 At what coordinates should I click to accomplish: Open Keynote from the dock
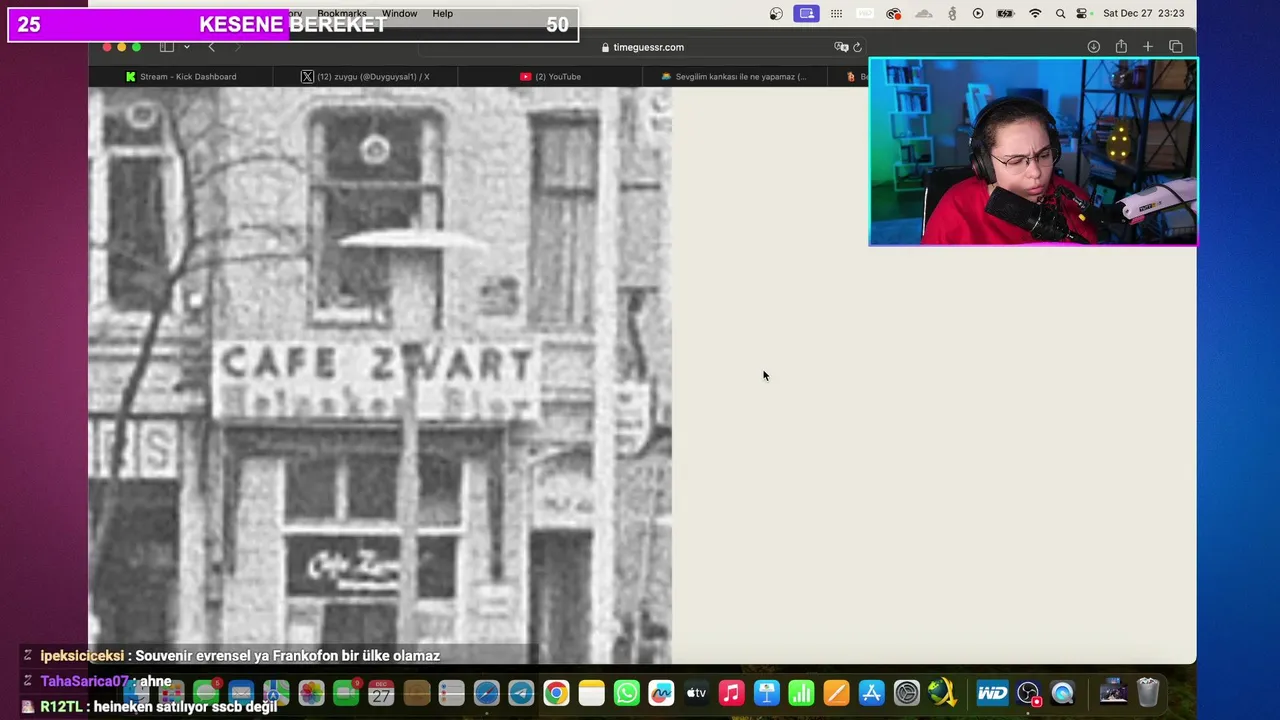[x=767, y=693]
